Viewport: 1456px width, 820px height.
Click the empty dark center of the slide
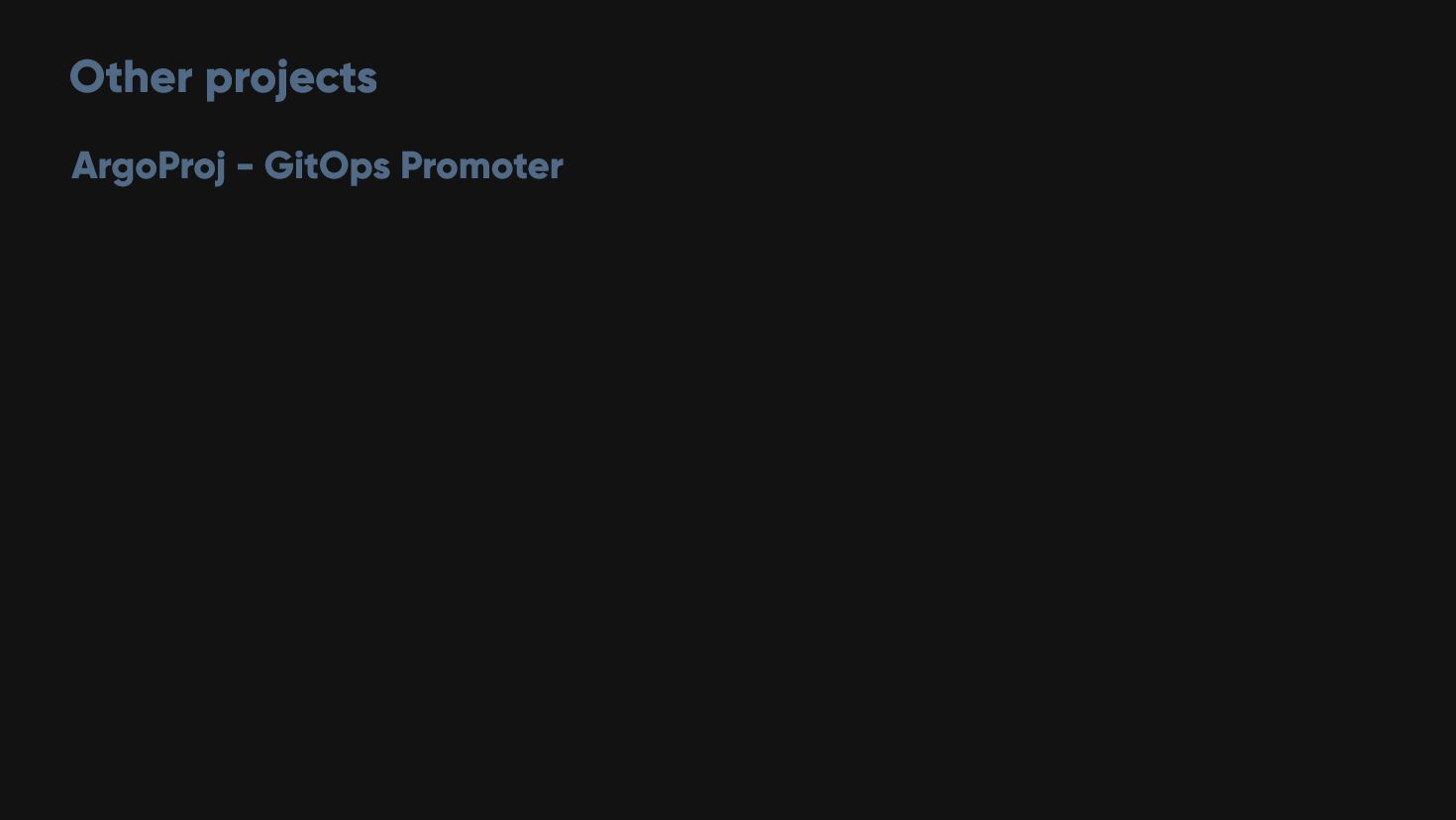click(728, 446)
